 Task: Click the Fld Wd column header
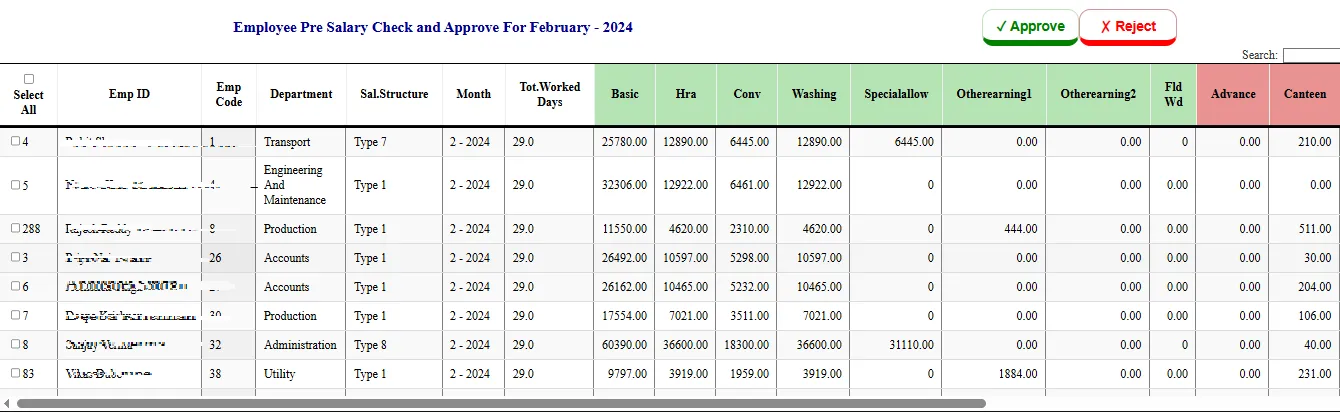pyautogui.click(x=1173, y=95)
